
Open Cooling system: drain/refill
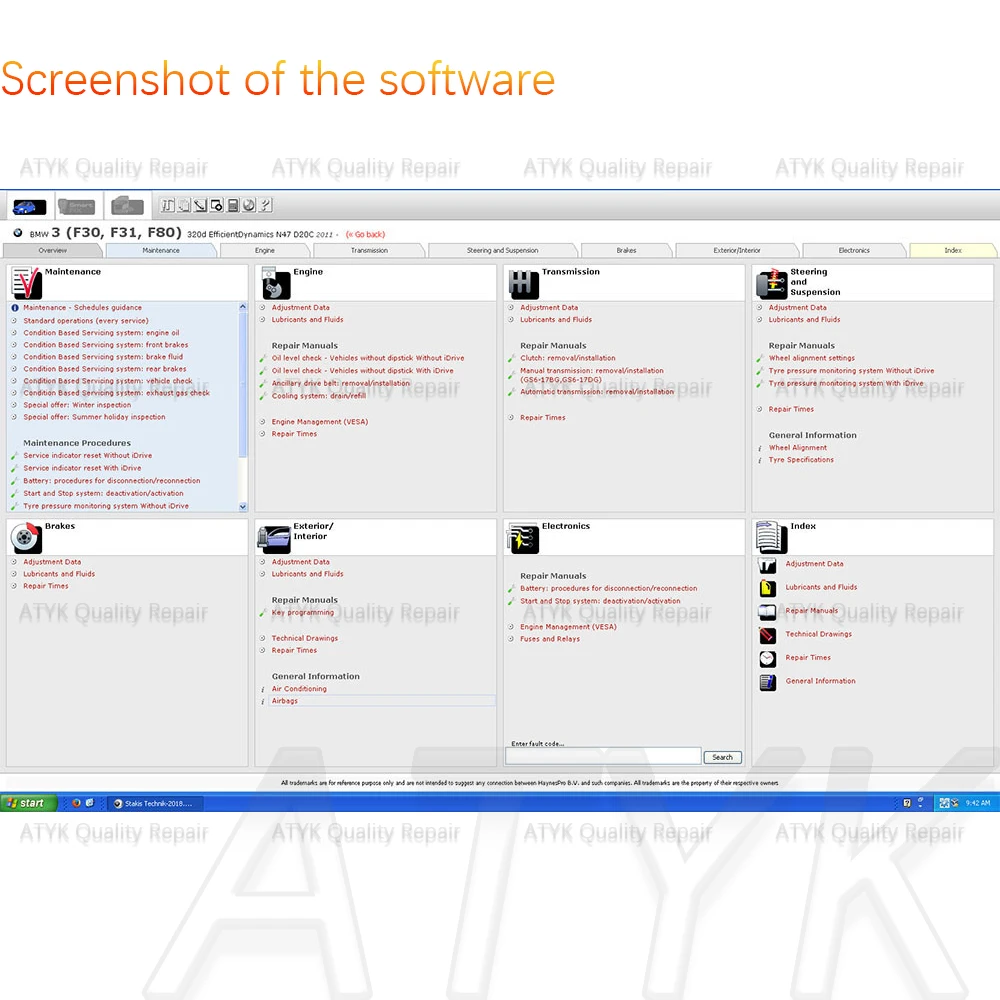pos(318,396)
